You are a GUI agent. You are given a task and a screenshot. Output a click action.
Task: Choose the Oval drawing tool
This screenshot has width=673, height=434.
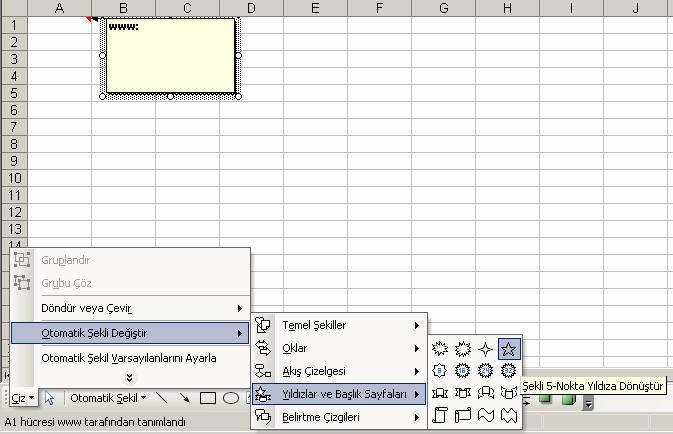point(231,398)
